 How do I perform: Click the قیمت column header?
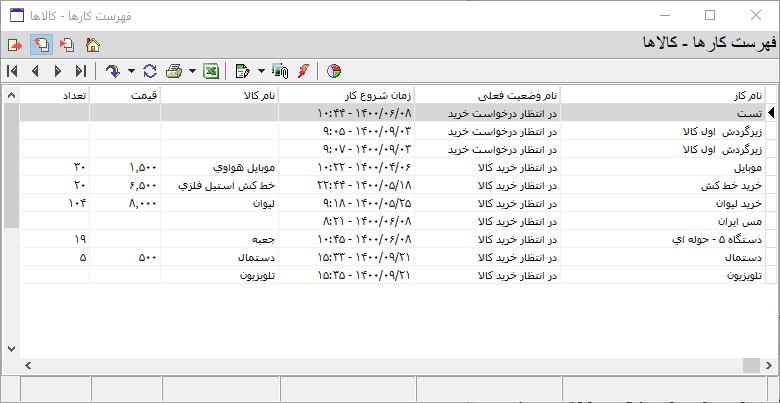pos(125,95)
